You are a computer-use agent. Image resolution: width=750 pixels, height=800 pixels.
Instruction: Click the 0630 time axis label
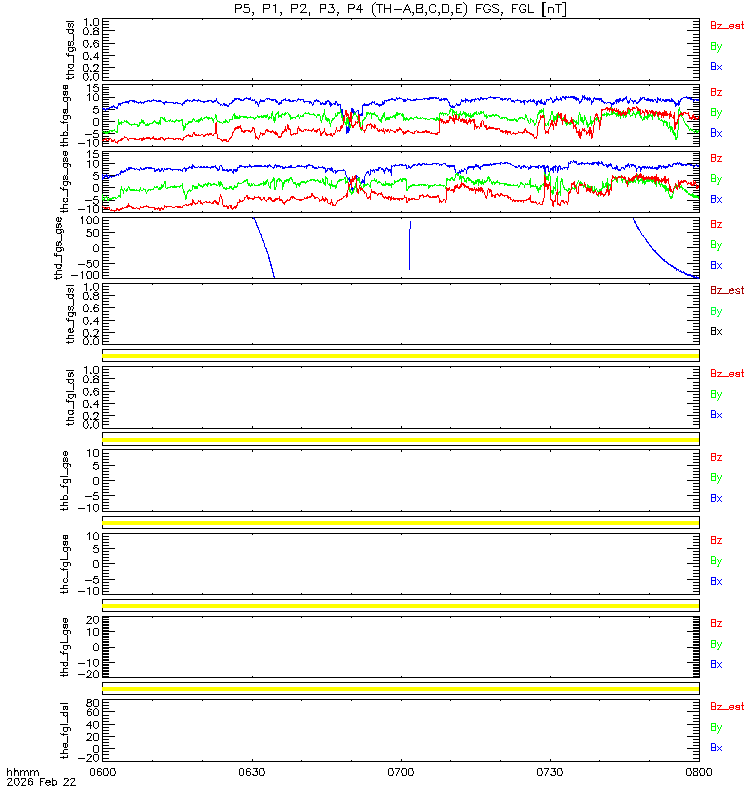tap(252, 772)
